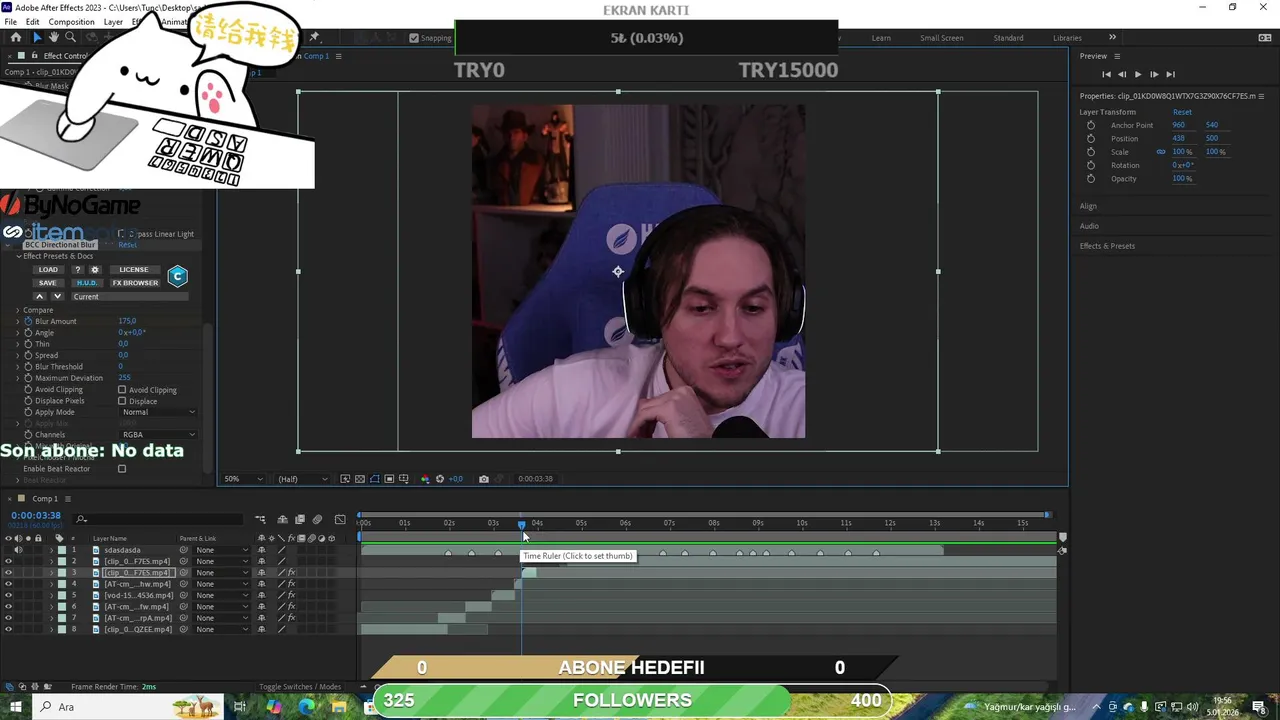Click the 0:00:03:38 current timecode

(36, 516)
